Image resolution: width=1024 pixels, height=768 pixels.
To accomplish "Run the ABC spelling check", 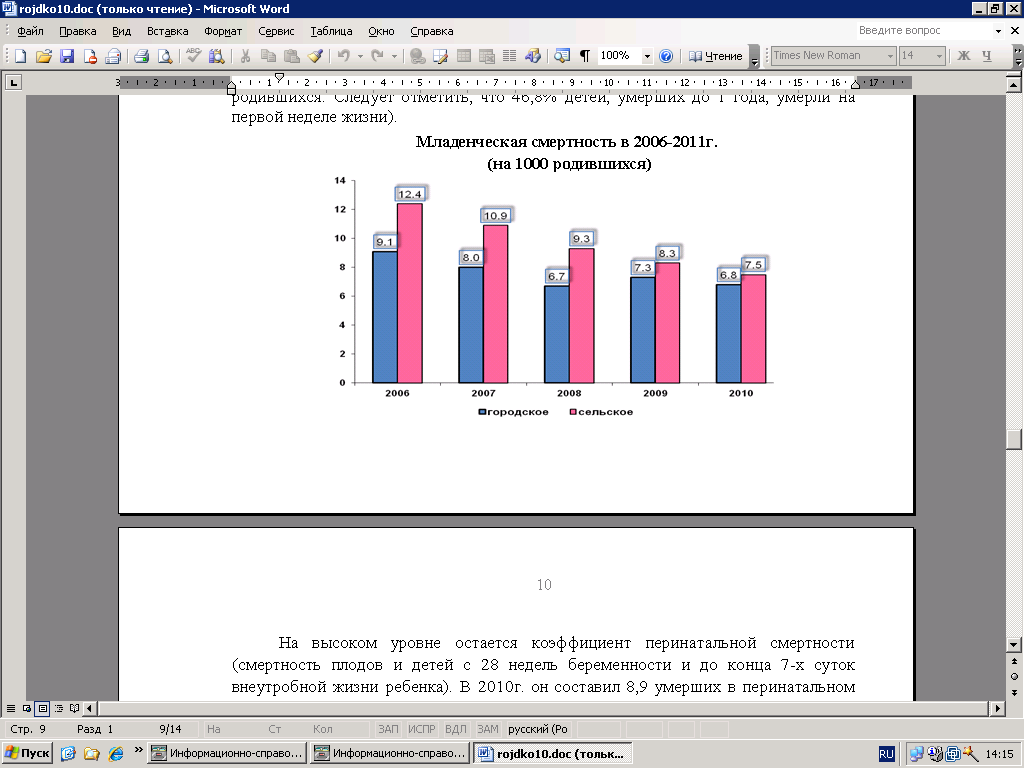I will coord(193,56).
